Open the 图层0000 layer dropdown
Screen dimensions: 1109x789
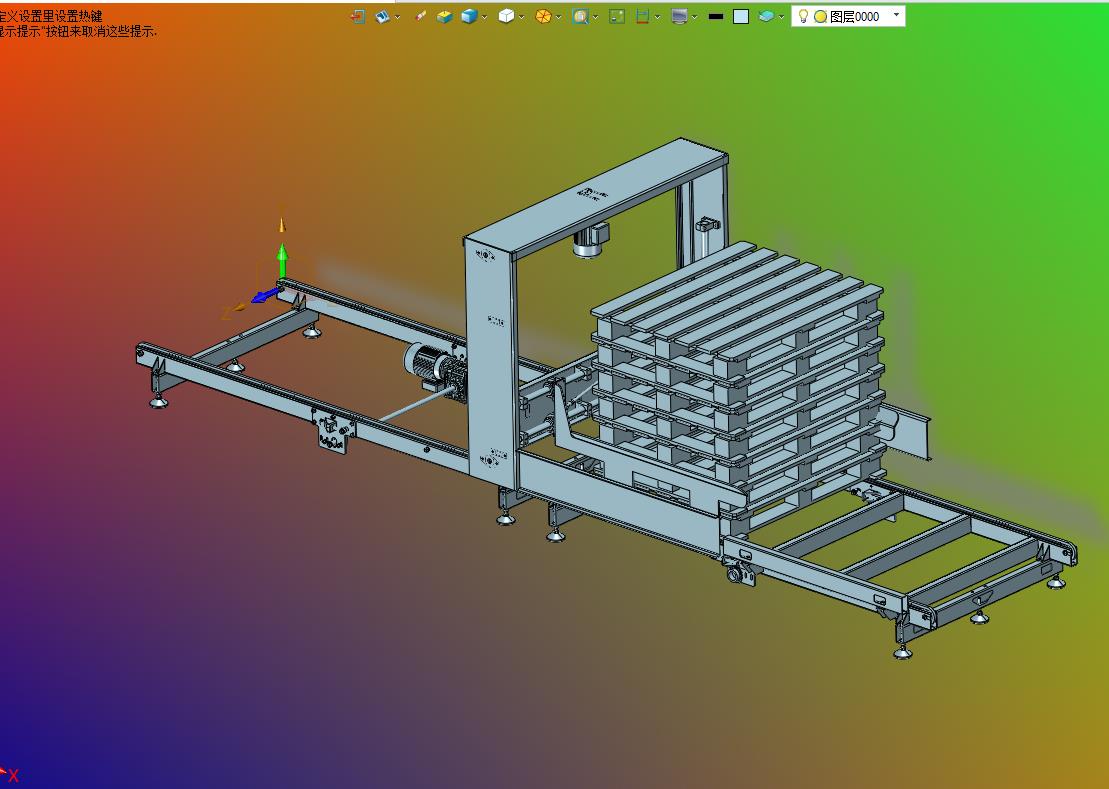tap(897, 16)
